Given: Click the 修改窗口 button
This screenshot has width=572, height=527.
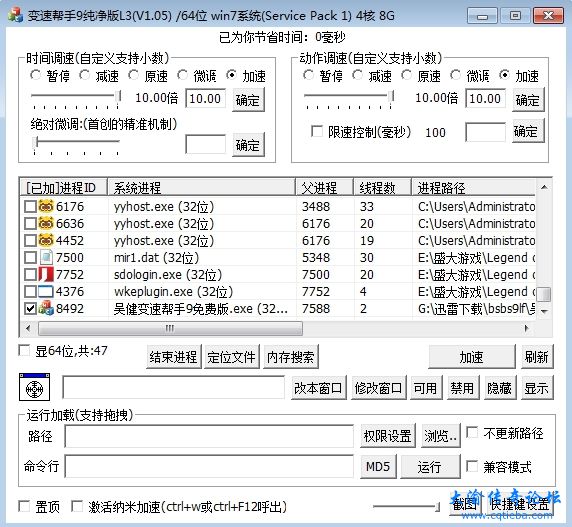Looking at the screenshot, I should [378, 388].
